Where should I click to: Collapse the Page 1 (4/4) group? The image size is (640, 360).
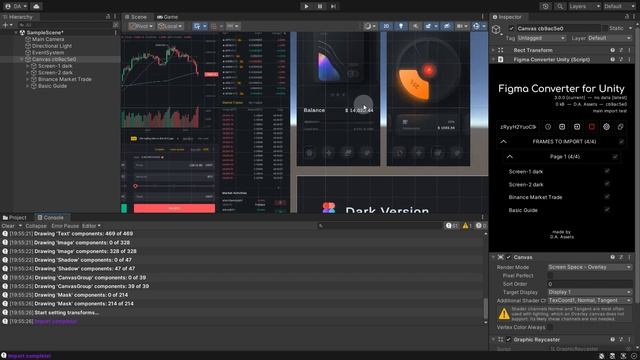tap(509, 157)
